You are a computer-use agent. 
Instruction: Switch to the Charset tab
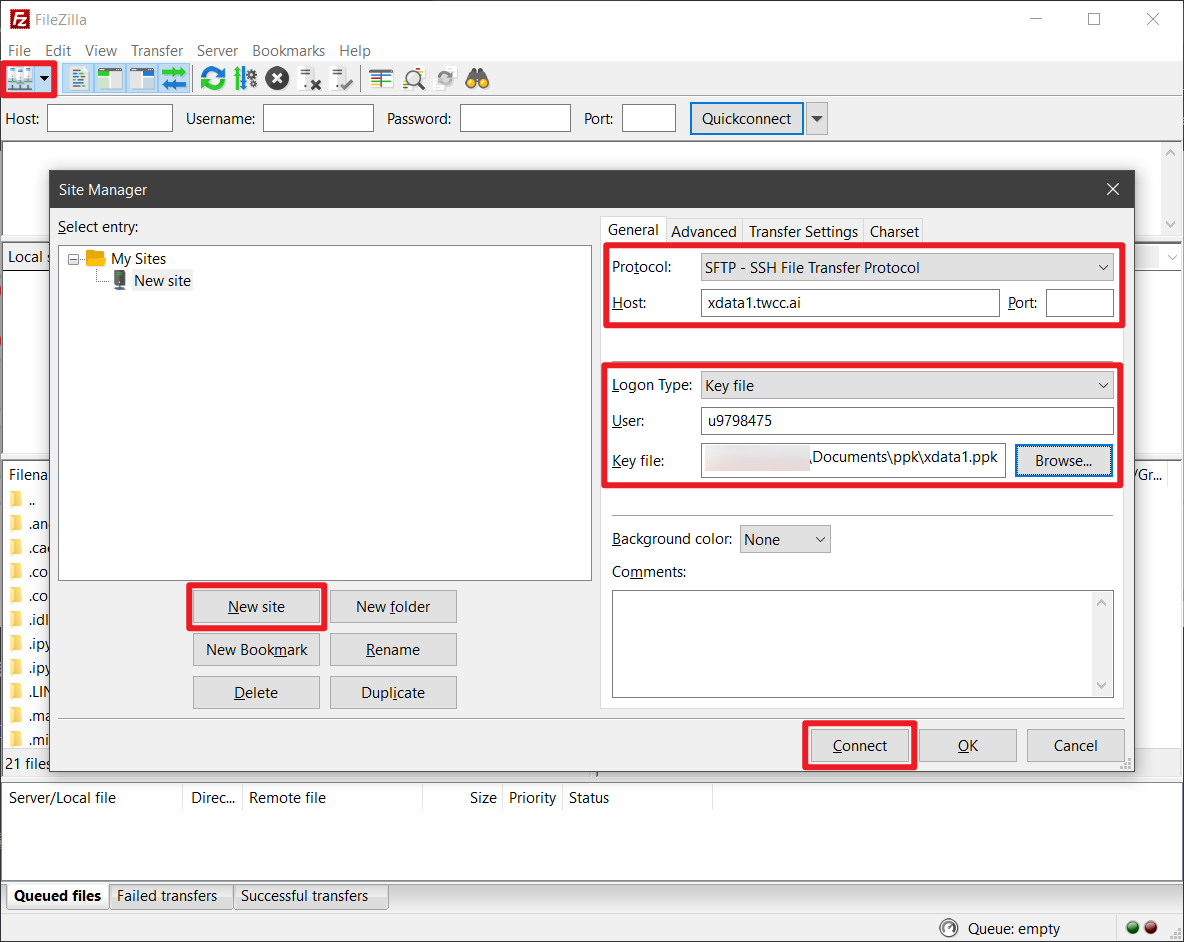894,232
